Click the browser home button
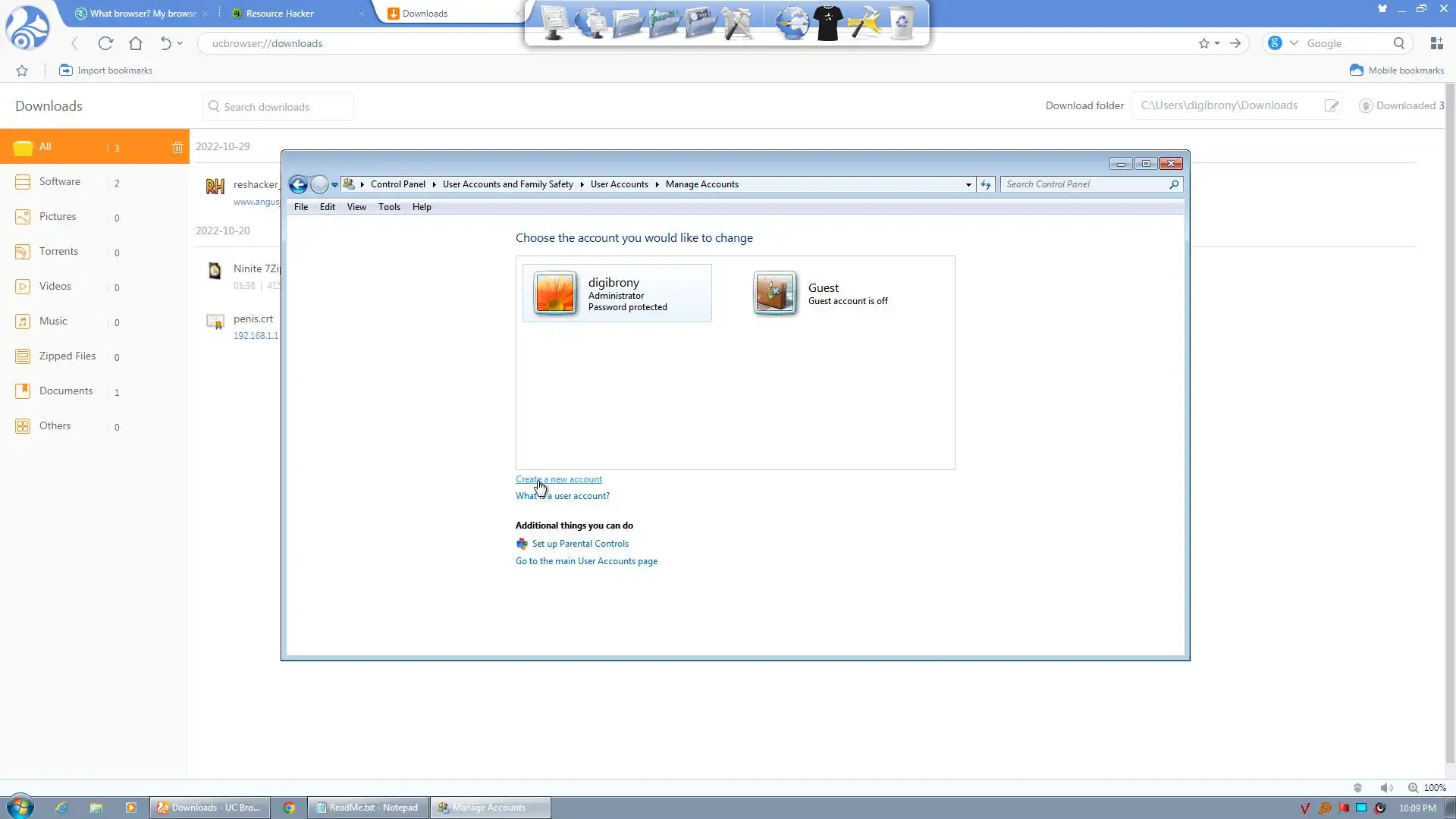 tap(136, 43)
